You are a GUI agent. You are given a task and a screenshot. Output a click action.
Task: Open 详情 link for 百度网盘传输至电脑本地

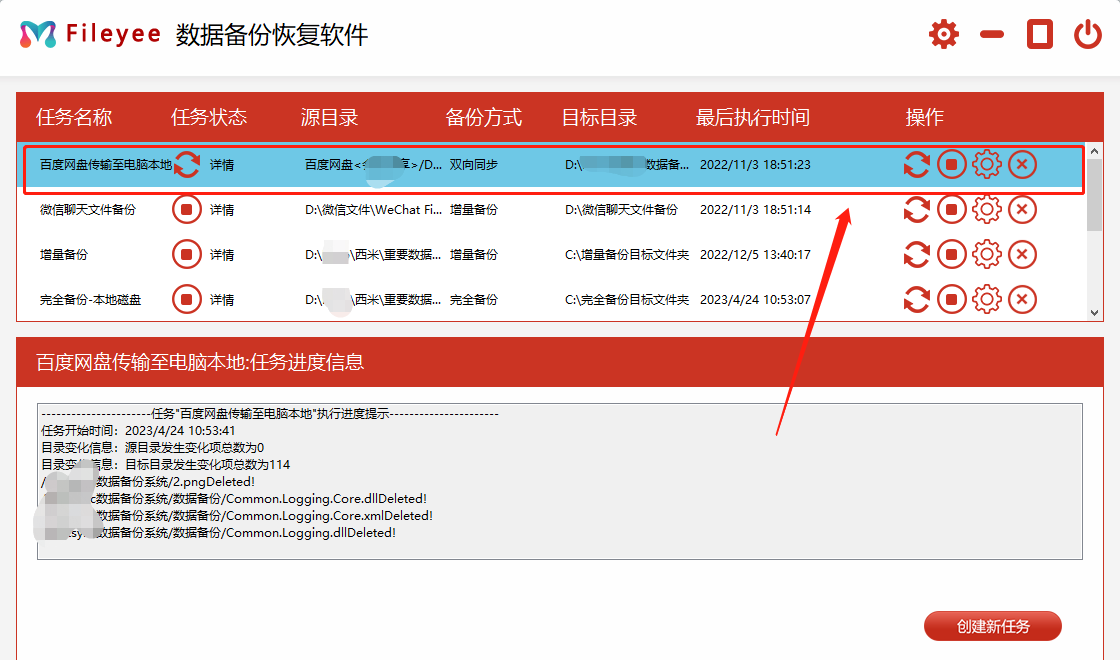coord(222,165)
